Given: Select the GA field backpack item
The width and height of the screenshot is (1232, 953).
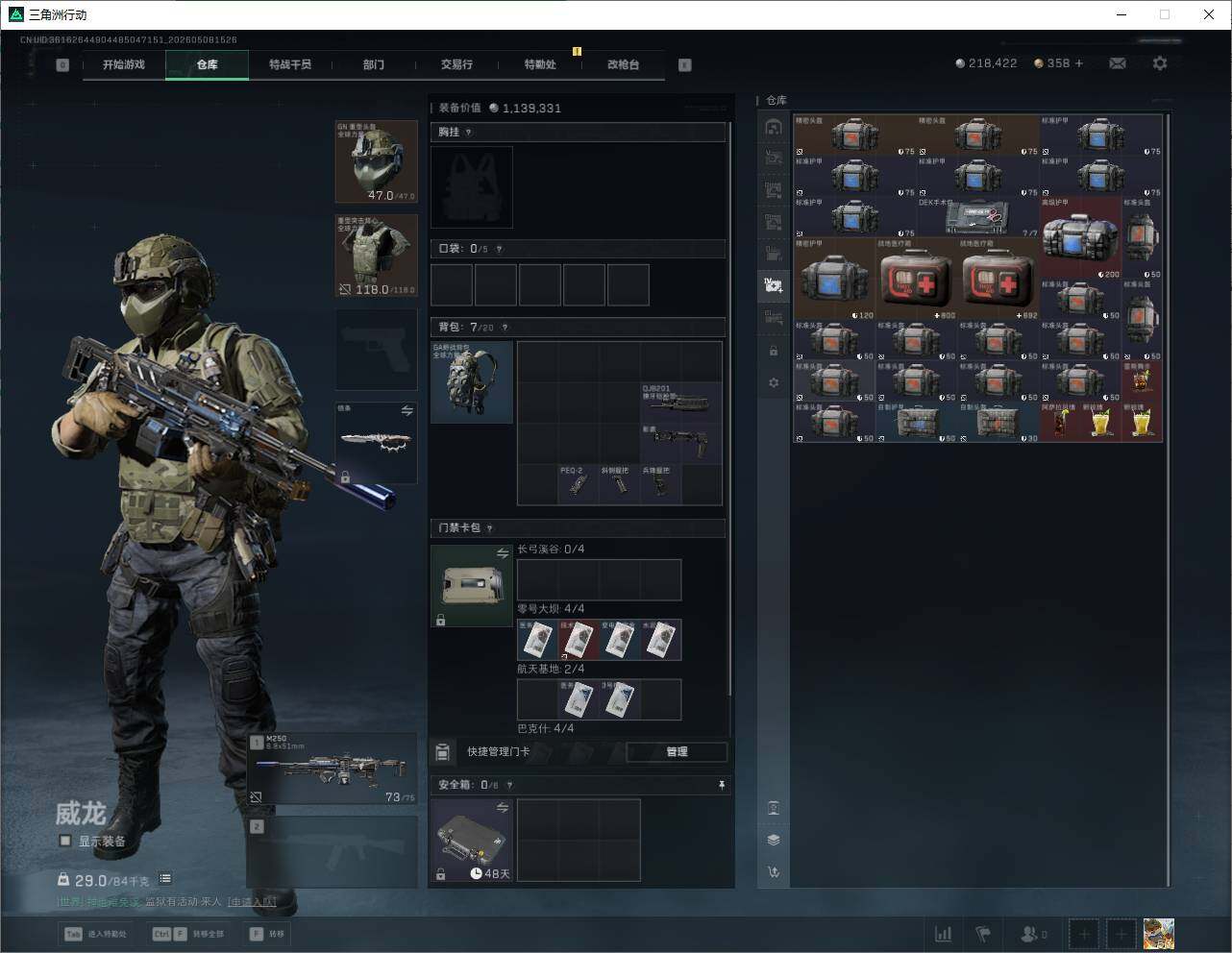Looking at the screenshot, I should click(472, 382).
